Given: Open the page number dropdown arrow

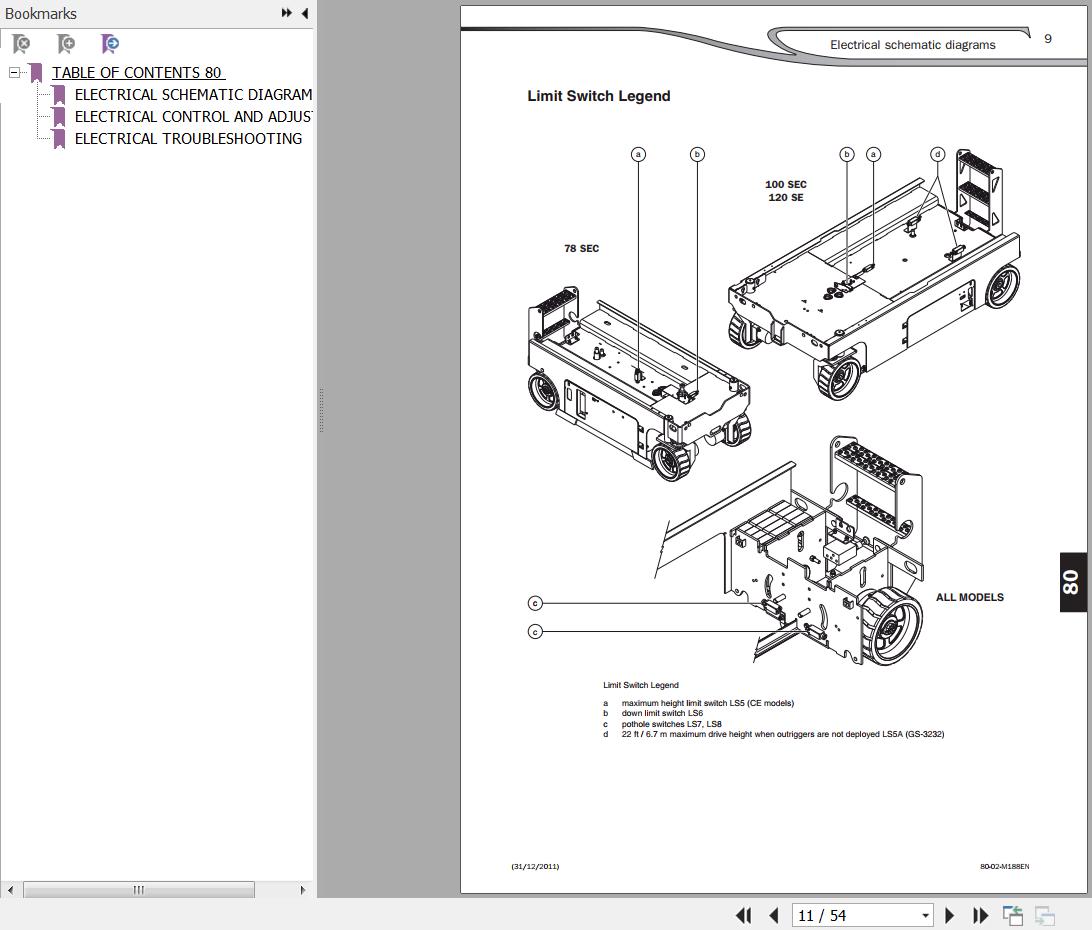Looking at the screenshot, I should [x=926, y=915].
